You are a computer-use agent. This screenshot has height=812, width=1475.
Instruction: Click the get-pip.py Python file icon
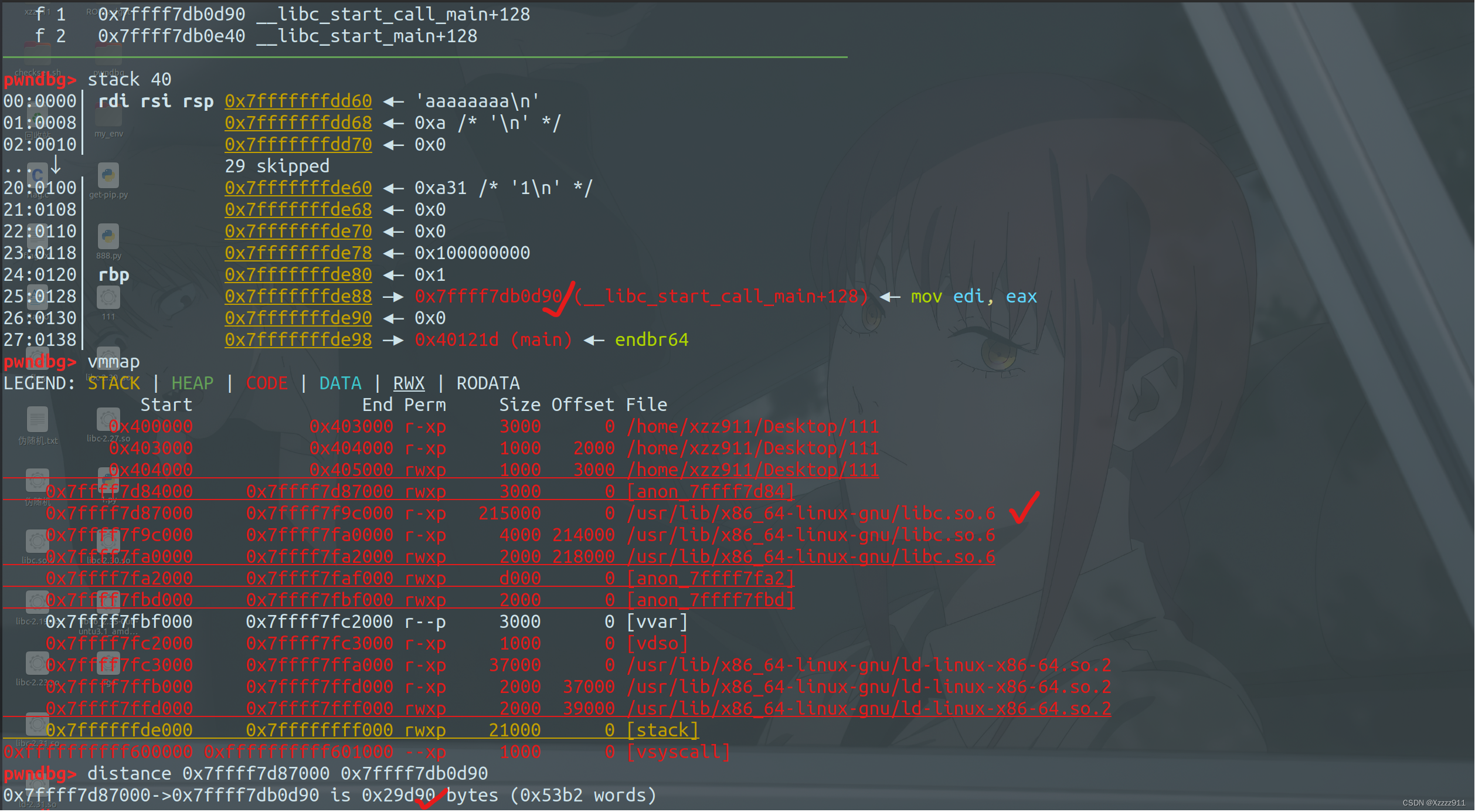click(108, 176)
